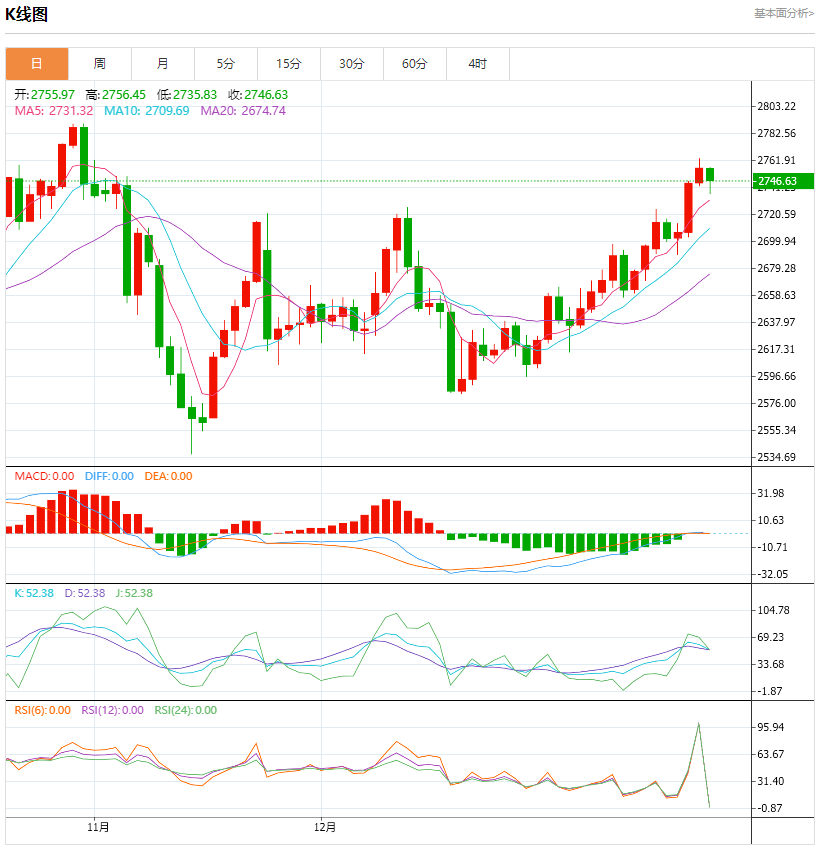Click the MACD axis value -10.71
Viewport: 817px width, 846px height.
772,547
